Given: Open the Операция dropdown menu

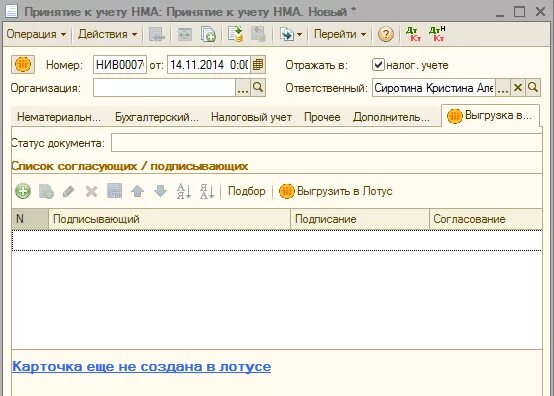Looking at the screenshot, I should point(36,34).
